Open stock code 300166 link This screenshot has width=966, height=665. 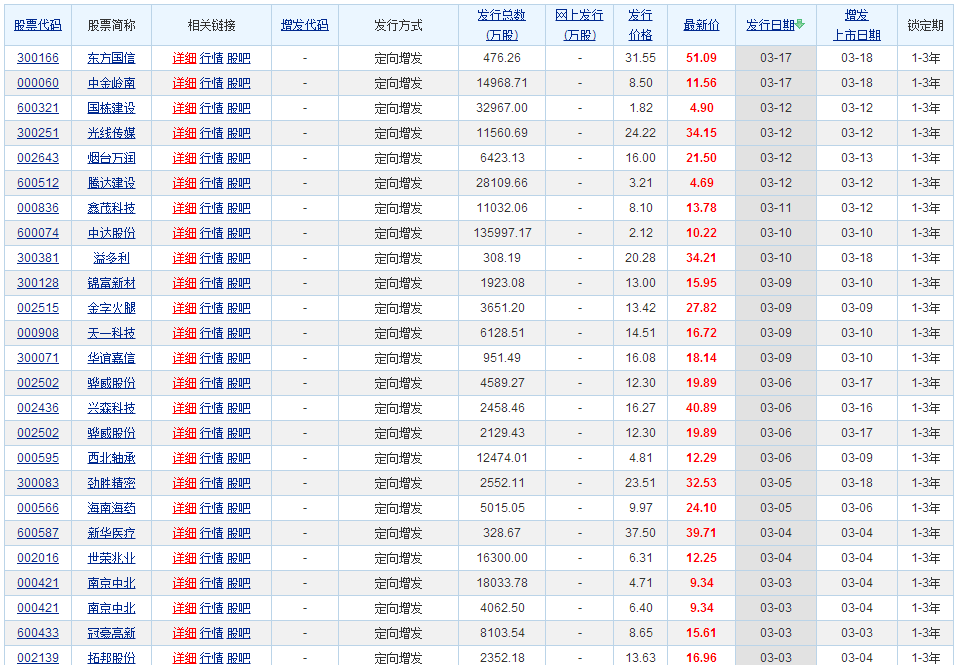tap(38, 58)
